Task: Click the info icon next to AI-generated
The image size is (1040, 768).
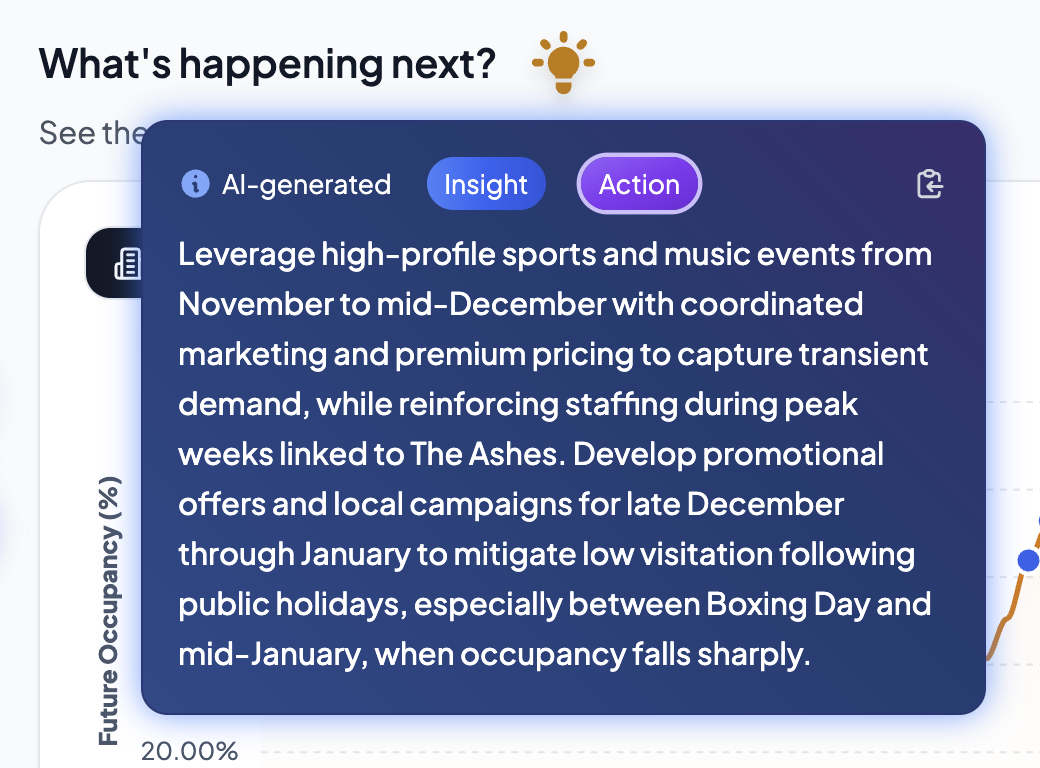Action: click(x=195, y=184)
